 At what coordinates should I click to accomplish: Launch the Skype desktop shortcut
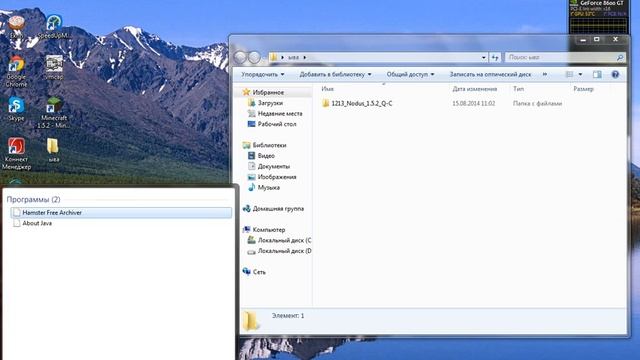(x=16, y=109)
